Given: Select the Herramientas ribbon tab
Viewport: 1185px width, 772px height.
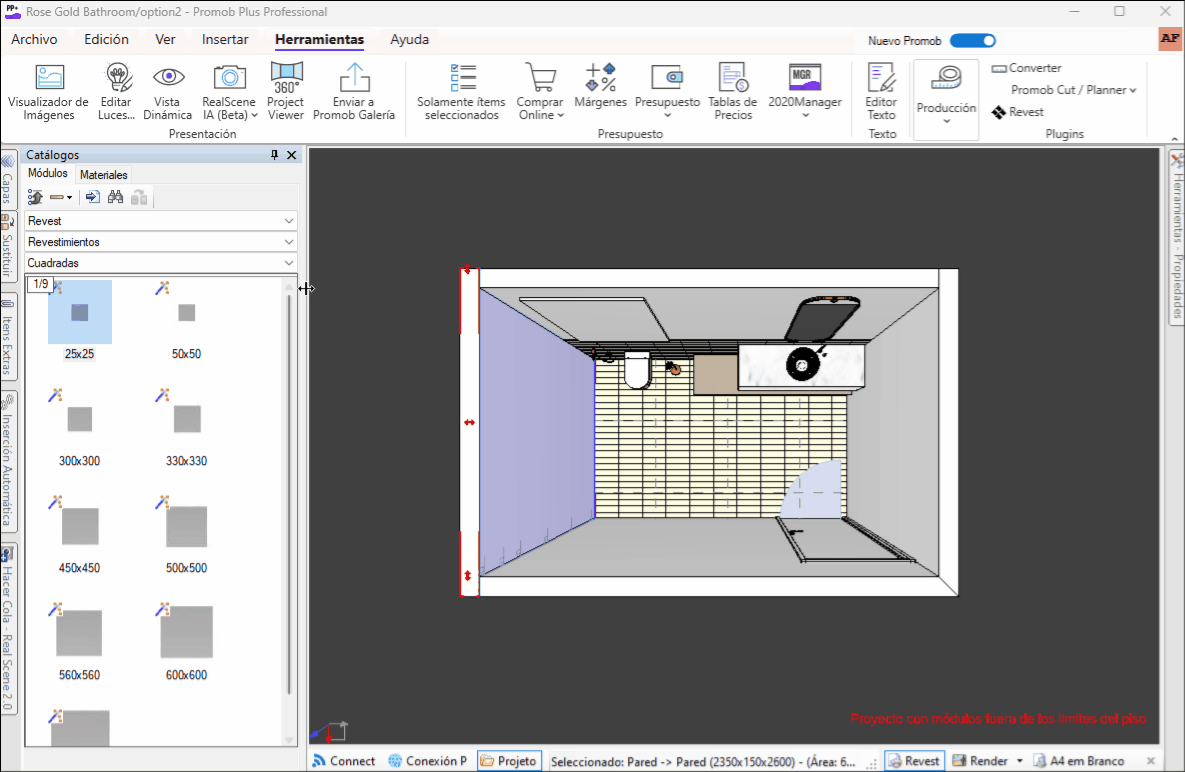Looking at the screenshot, I should click(x=320, y=39).
